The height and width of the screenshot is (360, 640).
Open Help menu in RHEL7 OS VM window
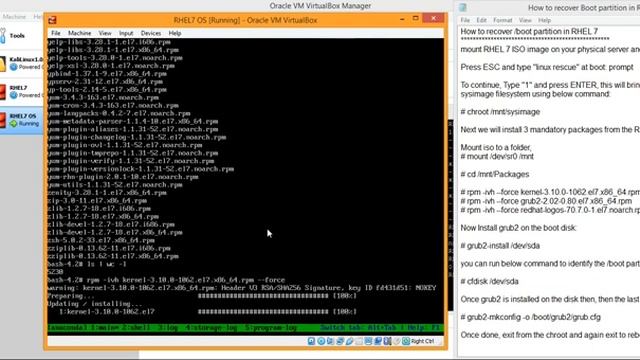(175, 33)
